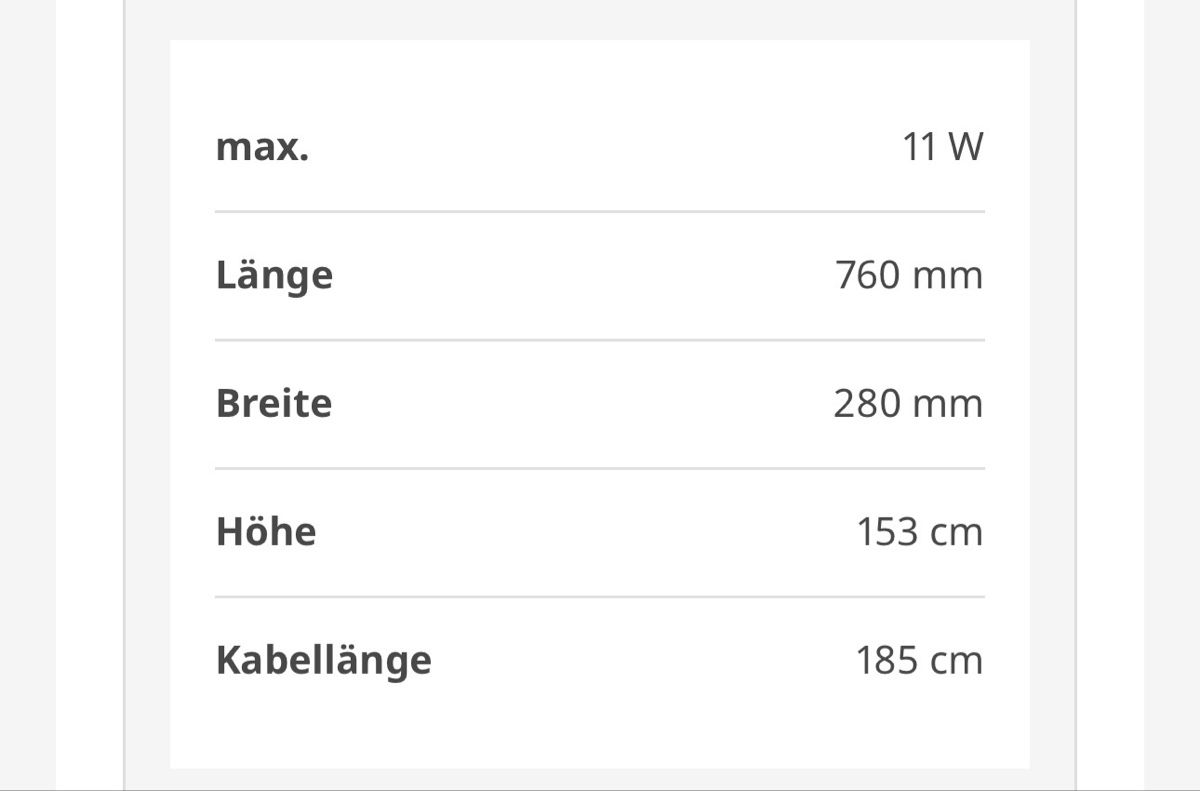Click the 'max.' specification label
Viewport: 1200px width, 791px height.
pyautogui.click(x=262, y=148)
